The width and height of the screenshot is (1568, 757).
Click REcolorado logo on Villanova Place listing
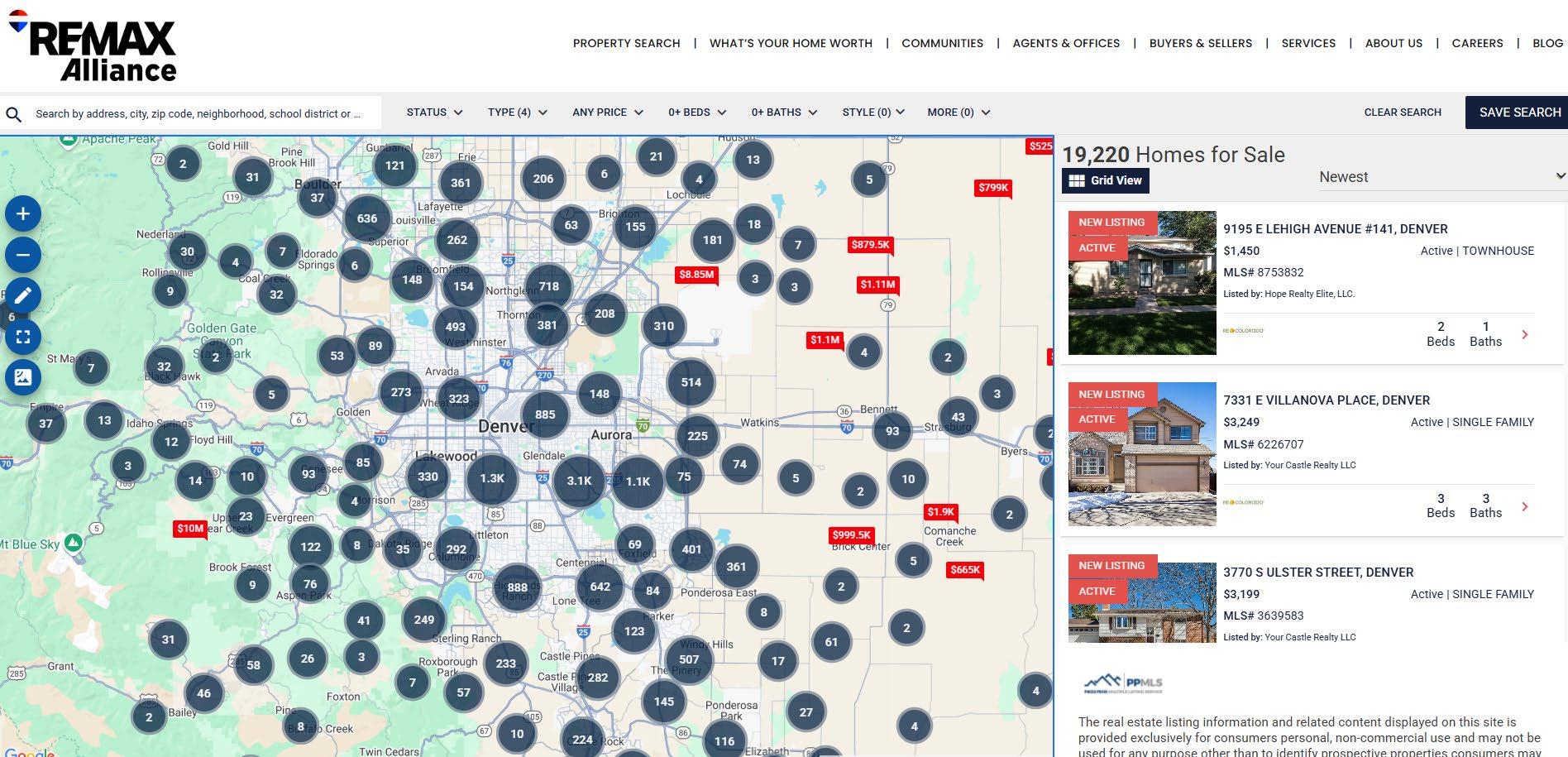tap(1244, 502)
